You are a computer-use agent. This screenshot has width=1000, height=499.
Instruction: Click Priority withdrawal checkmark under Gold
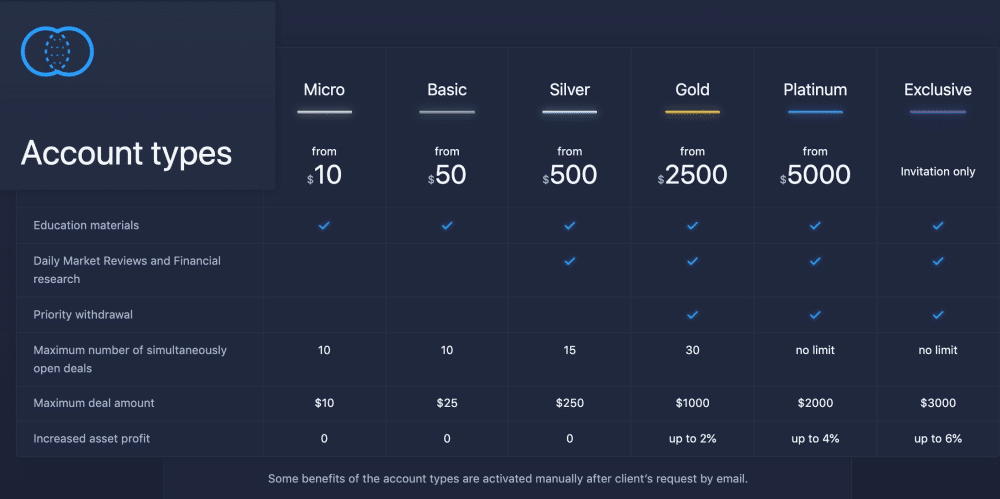(x=693, y=315)
